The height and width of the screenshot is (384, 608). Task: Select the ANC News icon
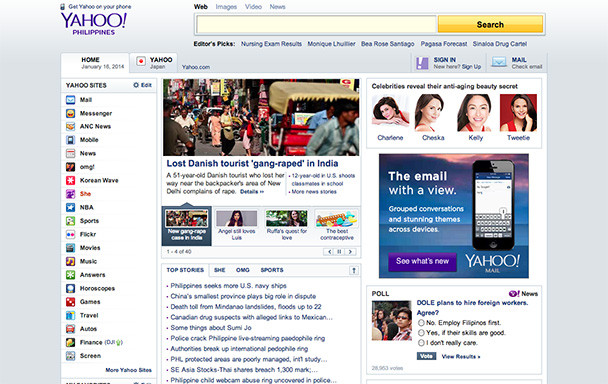pos(70,126)
